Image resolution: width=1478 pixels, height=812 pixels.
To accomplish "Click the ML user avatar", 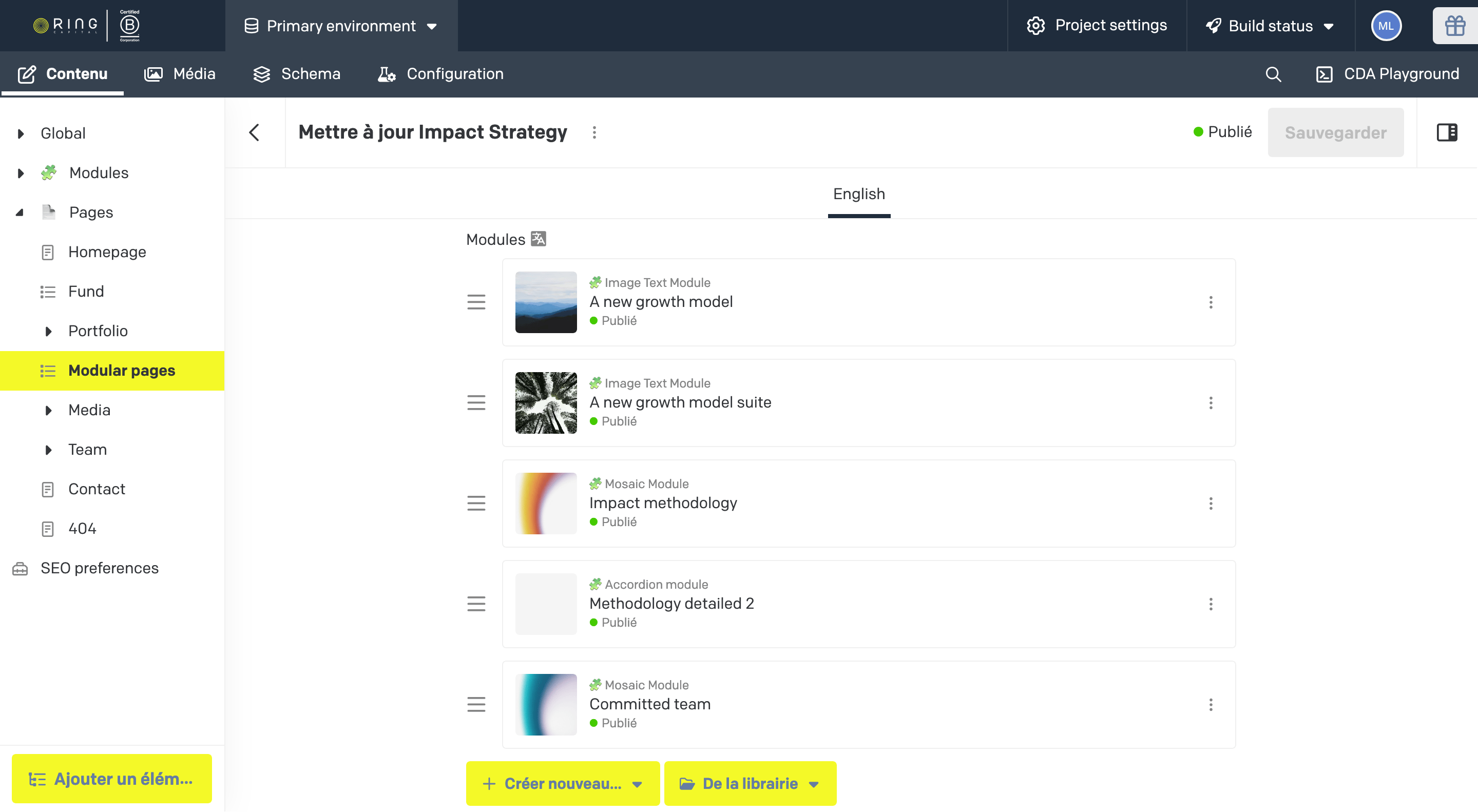I will 1387,25.
